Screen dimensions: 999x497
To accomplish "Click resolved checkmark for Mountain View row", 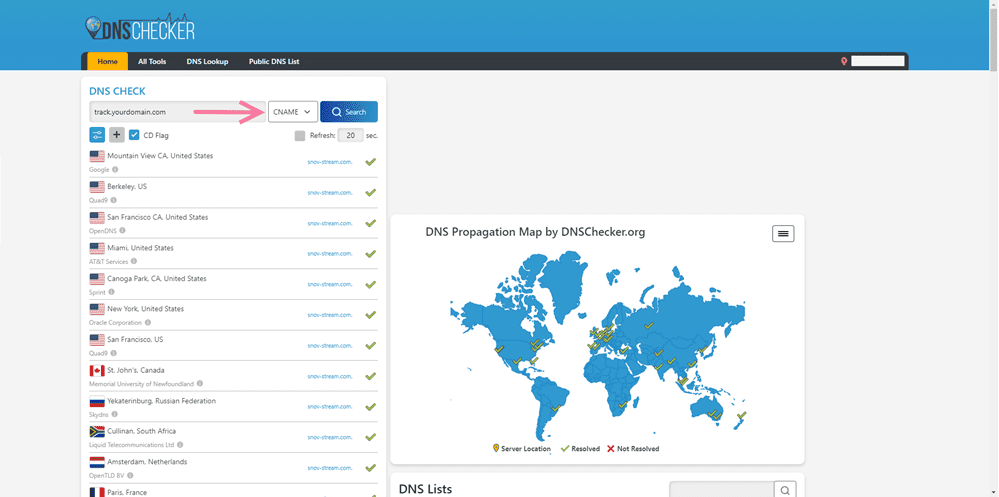I will coord(370,162).
